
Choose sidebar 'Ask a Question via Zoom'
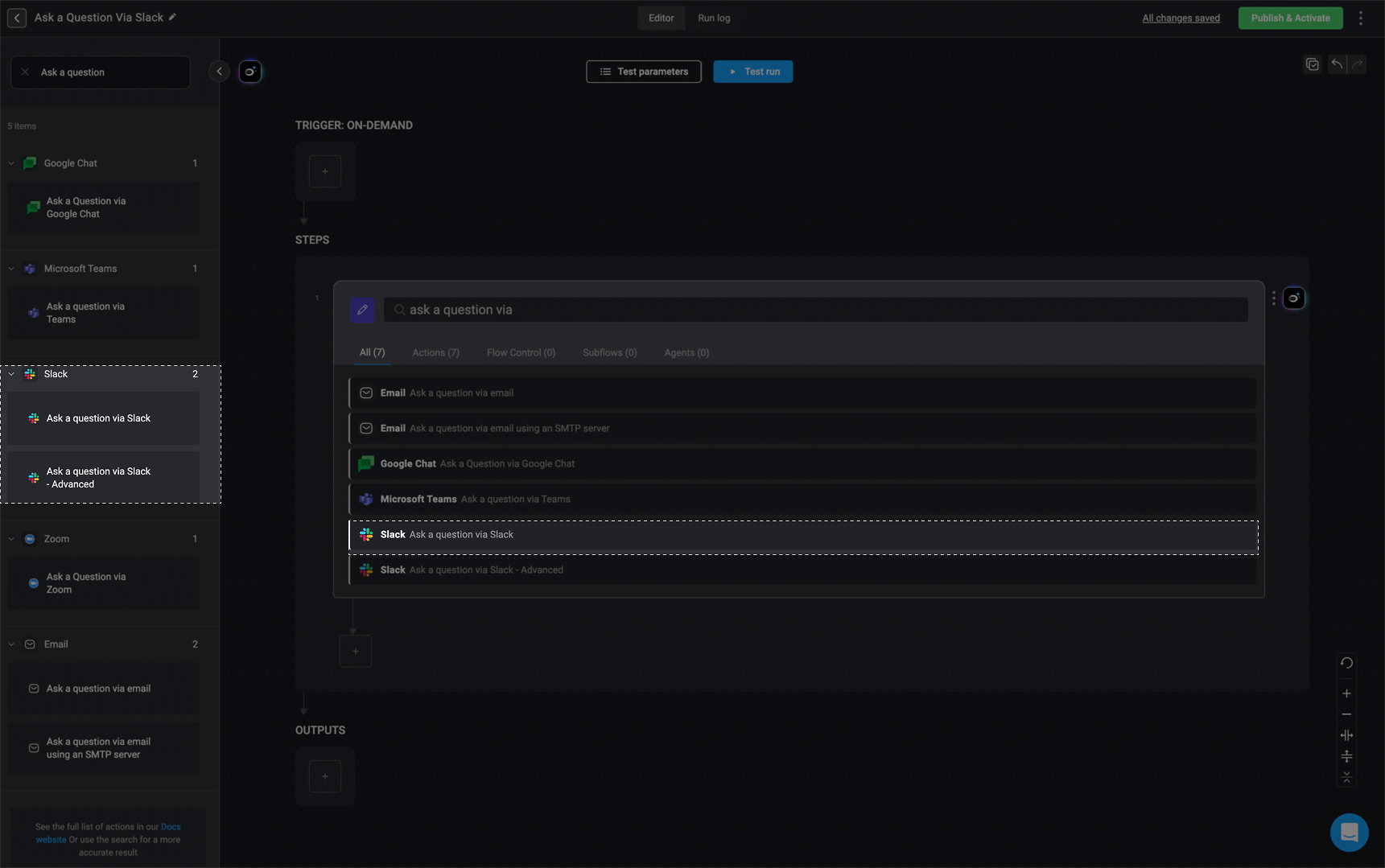[104, 583]
